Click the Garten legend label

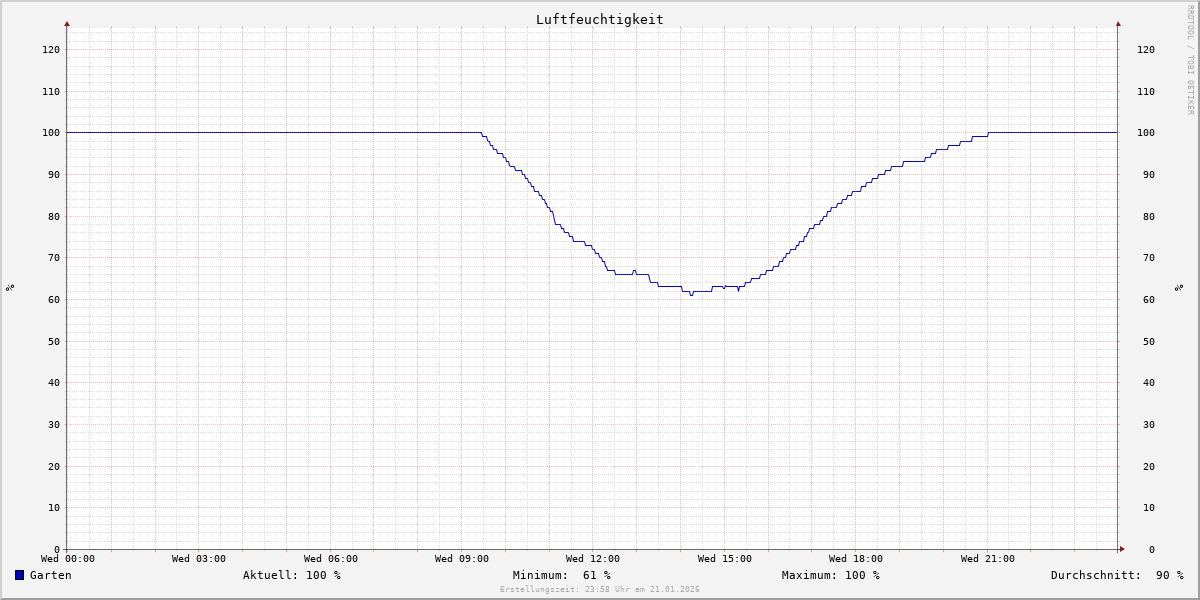point(50,575)
